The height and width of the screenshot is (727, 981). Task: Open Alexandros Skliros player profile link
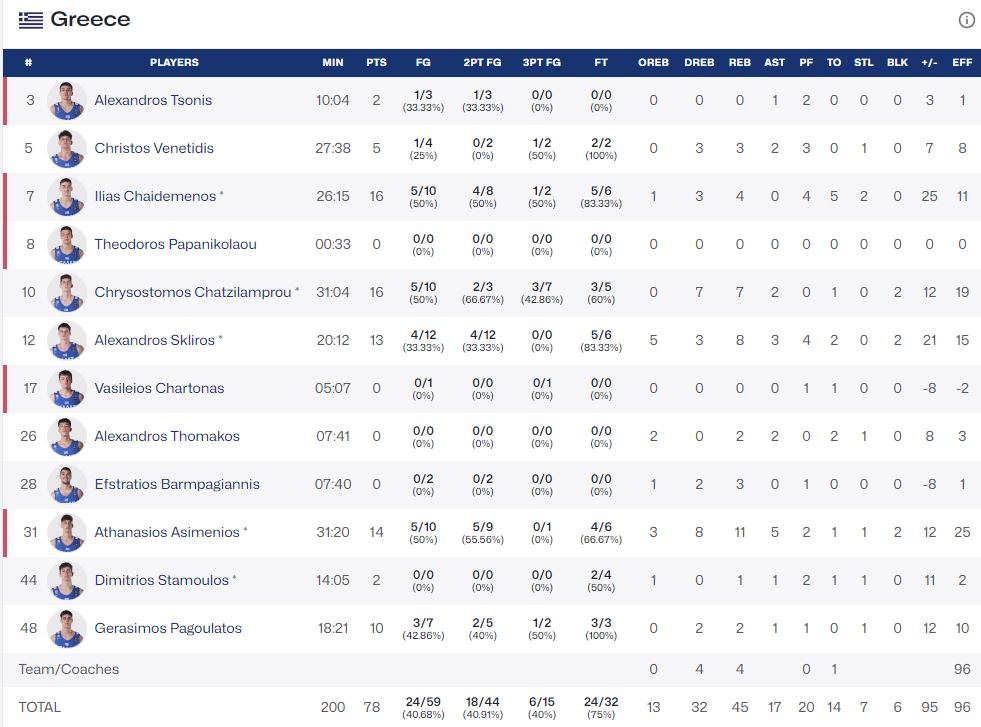pos(154,340)
